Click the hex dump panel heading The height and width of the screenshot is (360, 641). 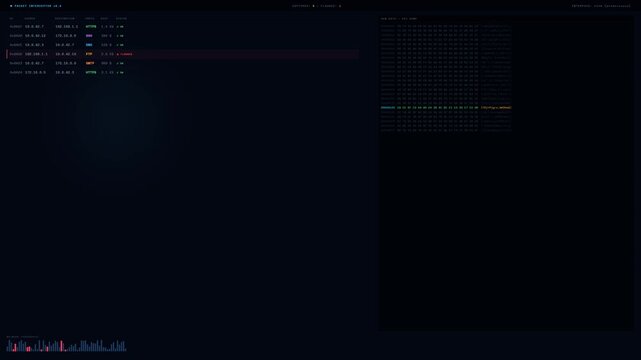tap(399, 18)
